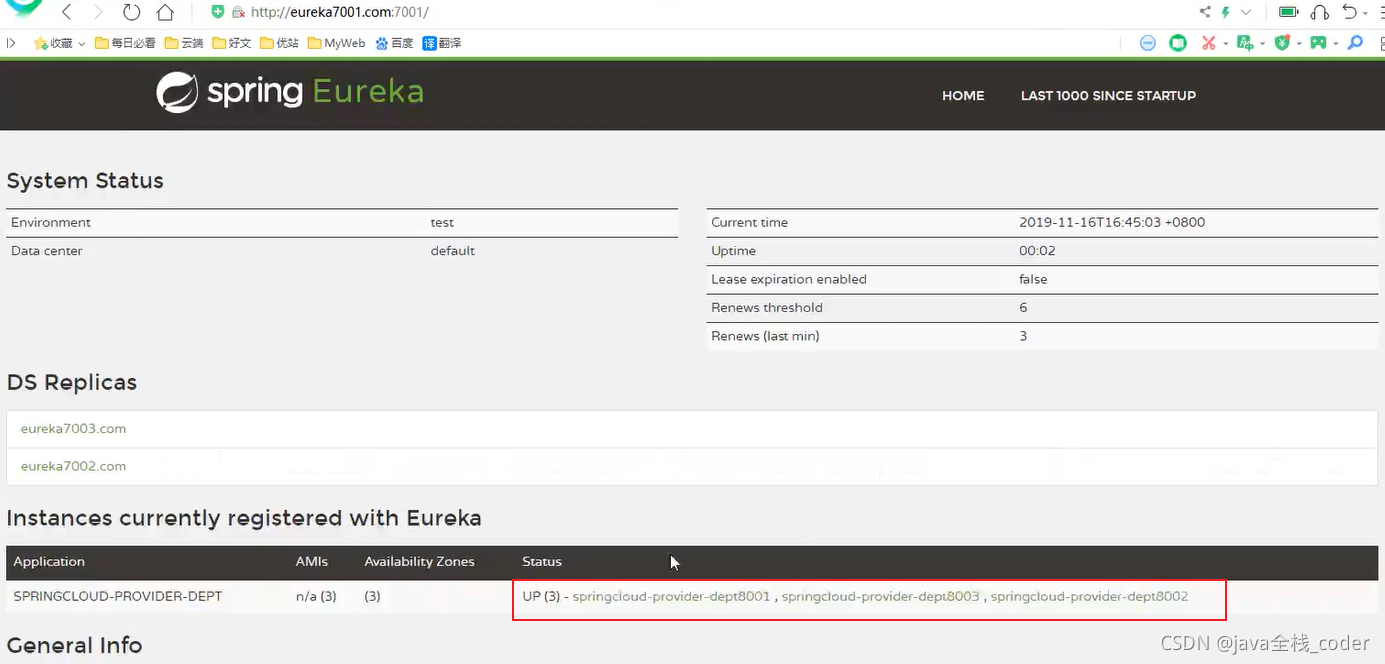Open the 每日必看 bookmark folder
This screenshot has width=1385, height=664.
pyautogui.click(x=125, y=43)
